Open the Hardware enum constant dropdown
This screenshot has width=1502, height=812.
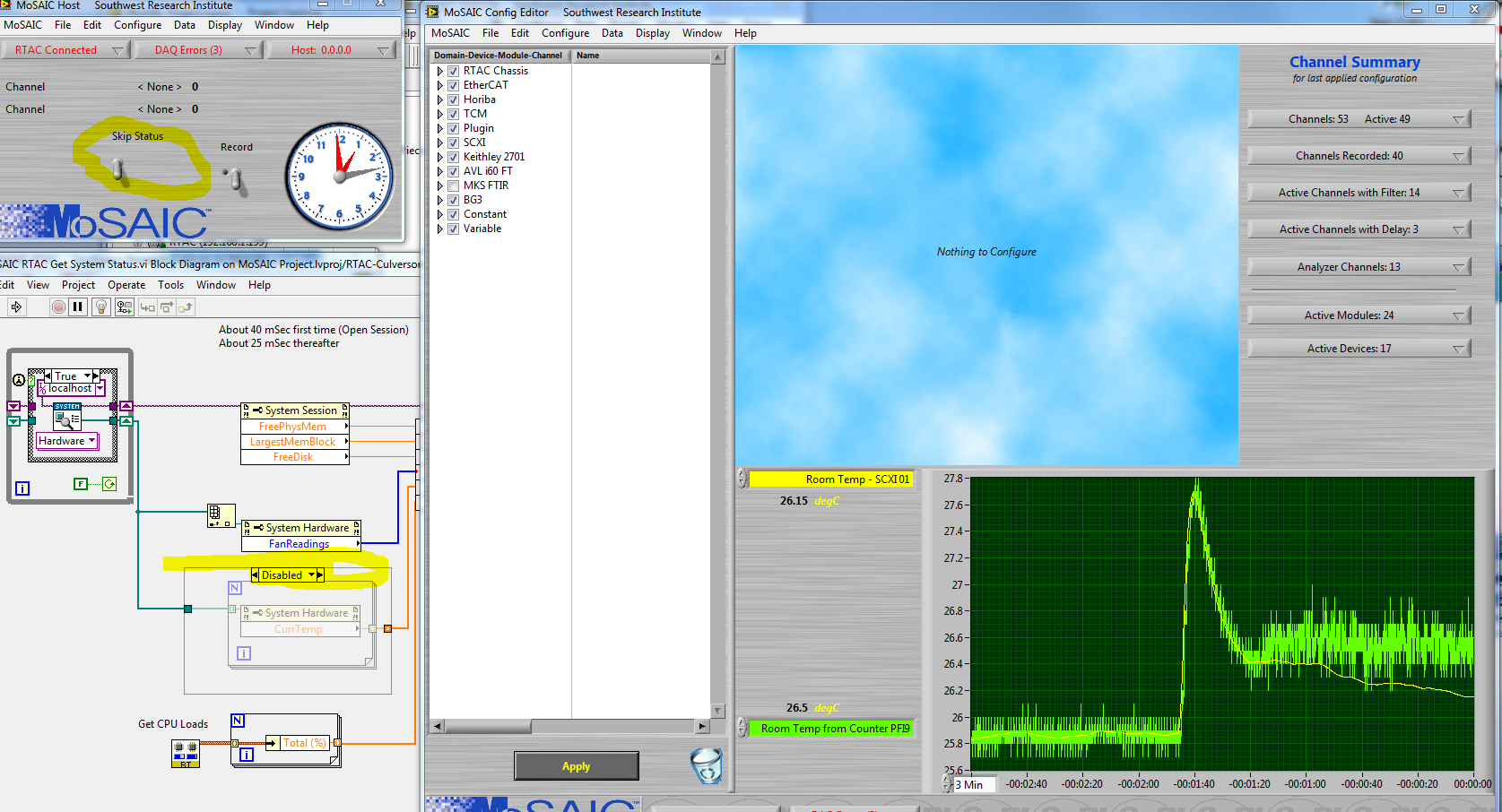(67, 441)
